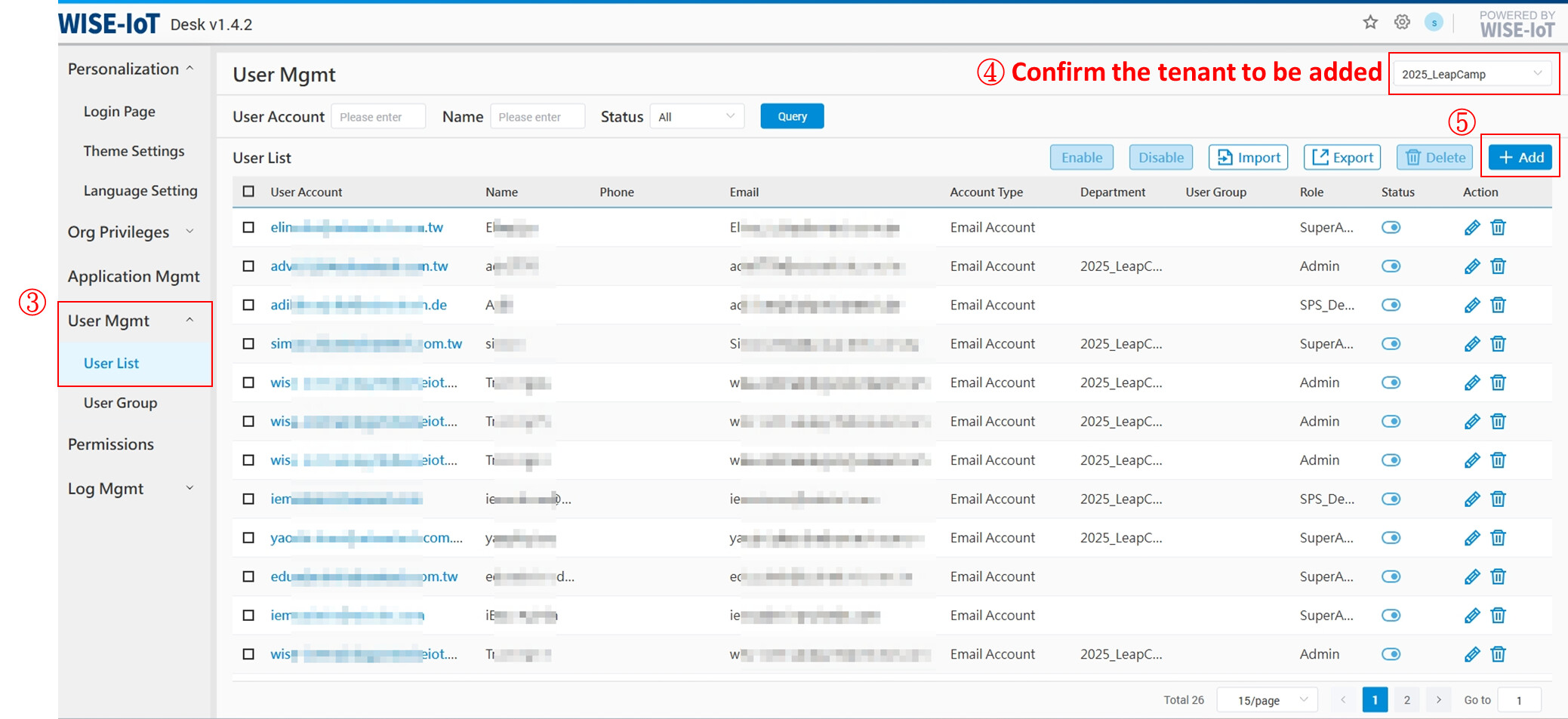Screen dimensions: 1568x719
Task: Open the settings gear icon
Action: click(x=1402, y=23)
